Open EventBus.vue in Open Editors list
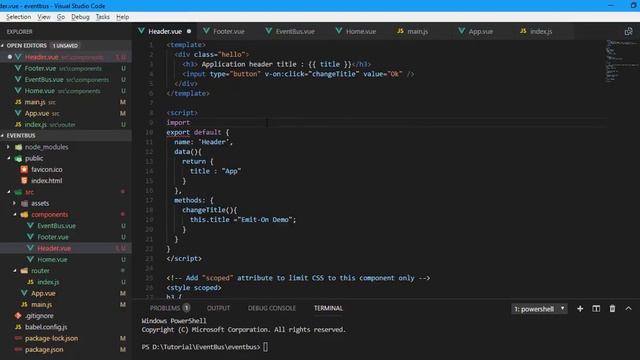Image resolution: width=640 pixels, height=360 pixels. click(65, 80)
